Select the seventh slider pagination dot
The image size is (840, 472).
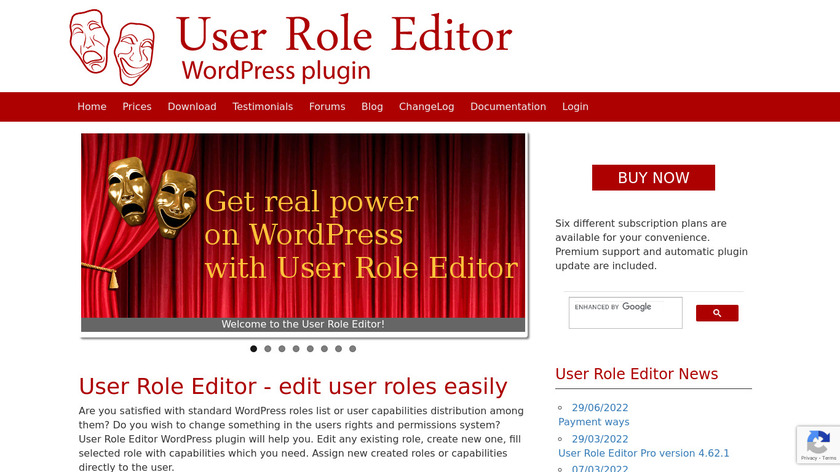[339, 349]
